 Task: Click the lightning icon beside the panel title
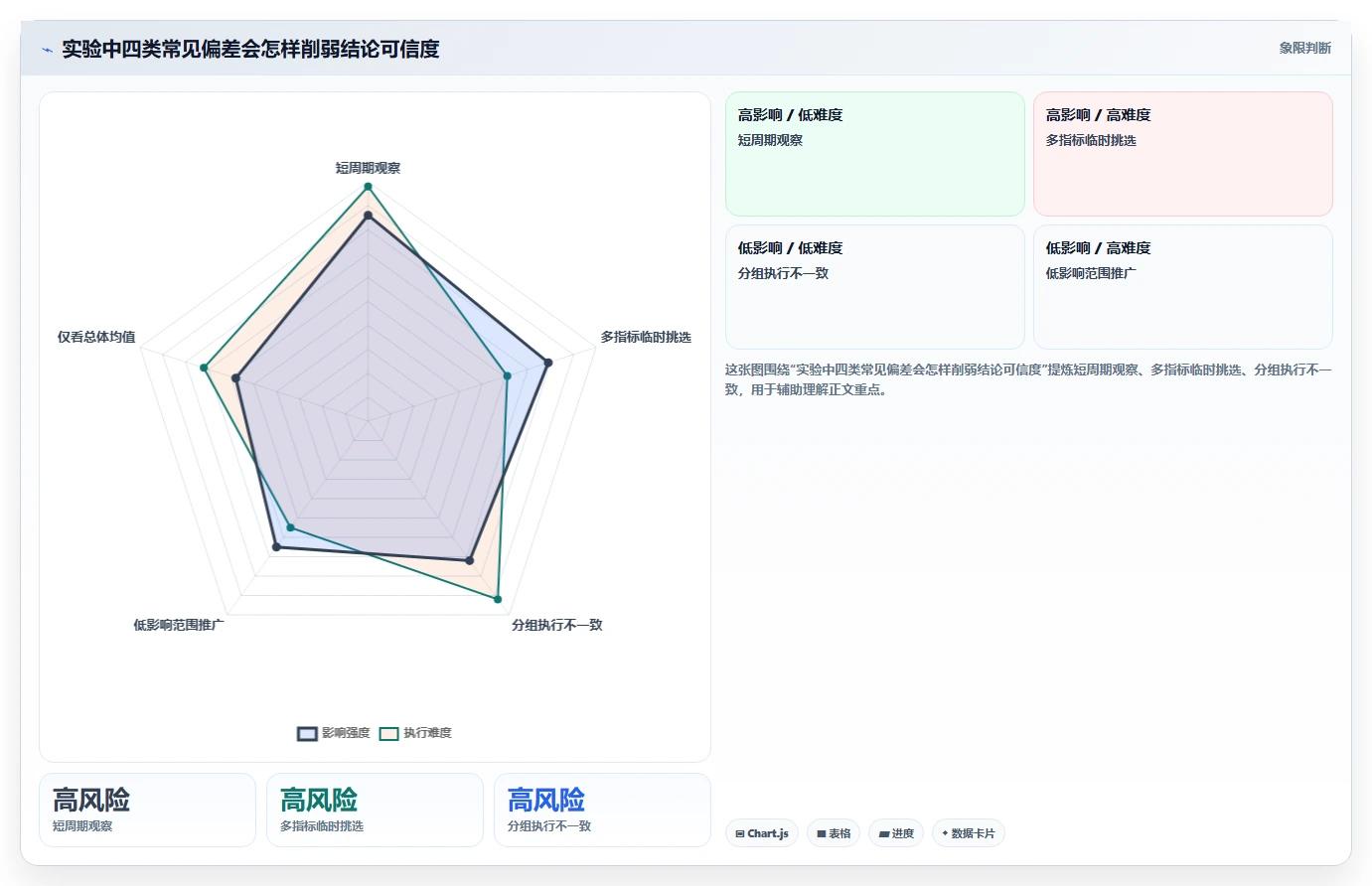(47, 50)
